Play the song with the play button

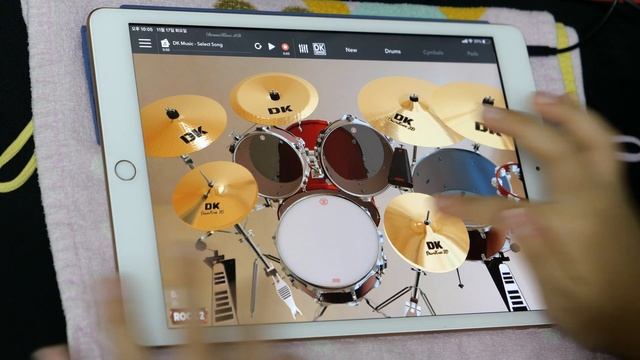(271, 47)
